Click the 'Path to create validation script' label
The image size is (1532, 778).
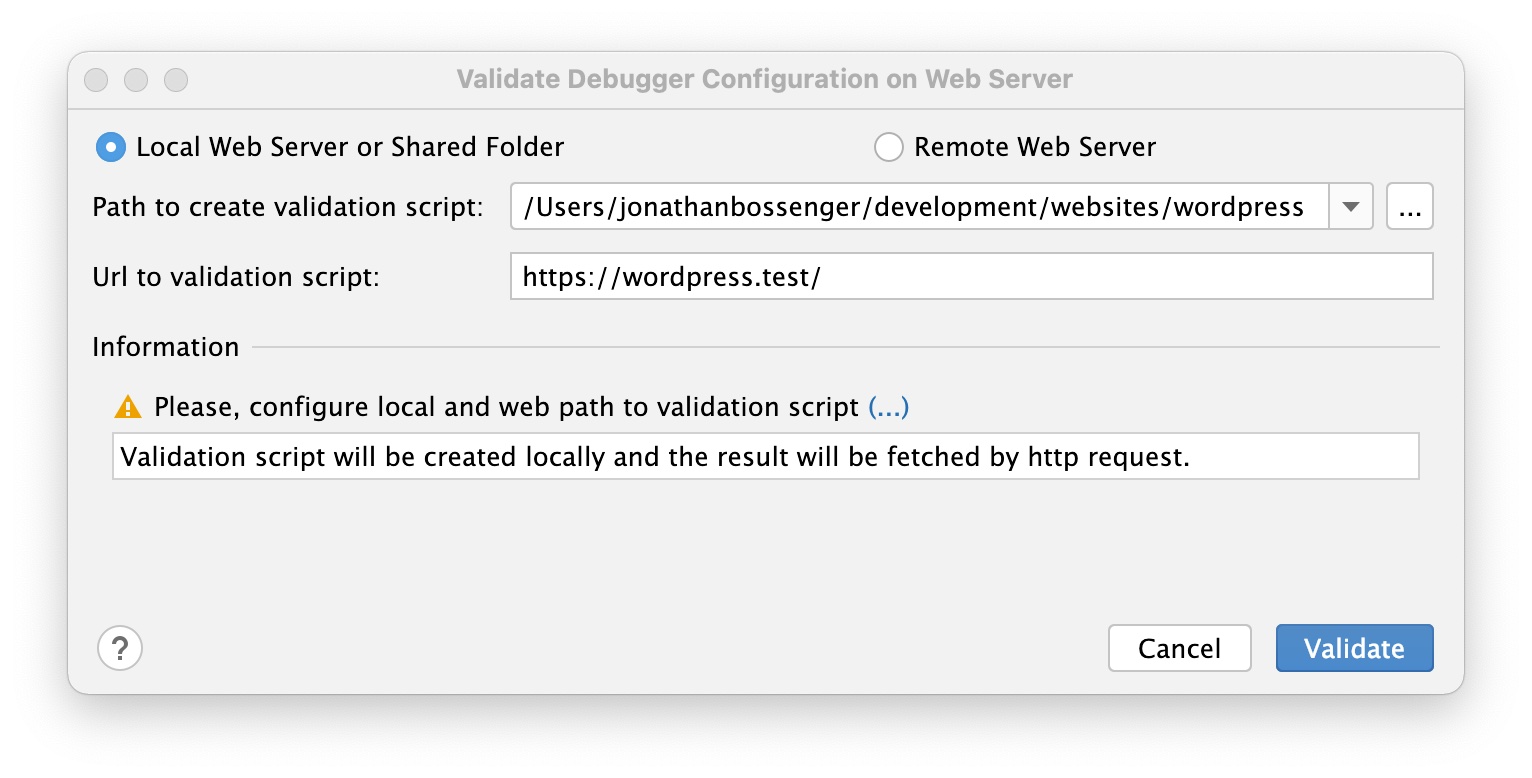288,207
